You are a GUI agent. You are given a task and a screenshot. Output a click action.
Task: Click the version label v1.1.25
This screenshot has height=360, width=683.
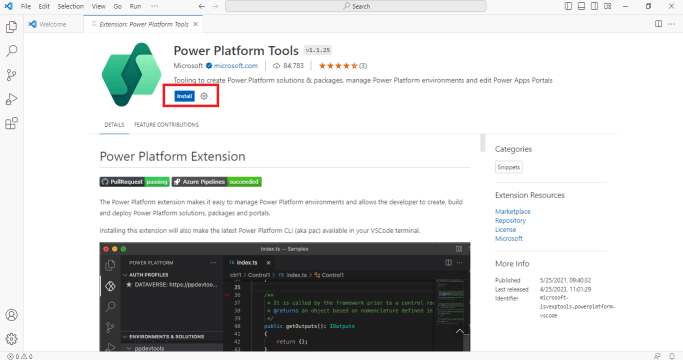318,50
